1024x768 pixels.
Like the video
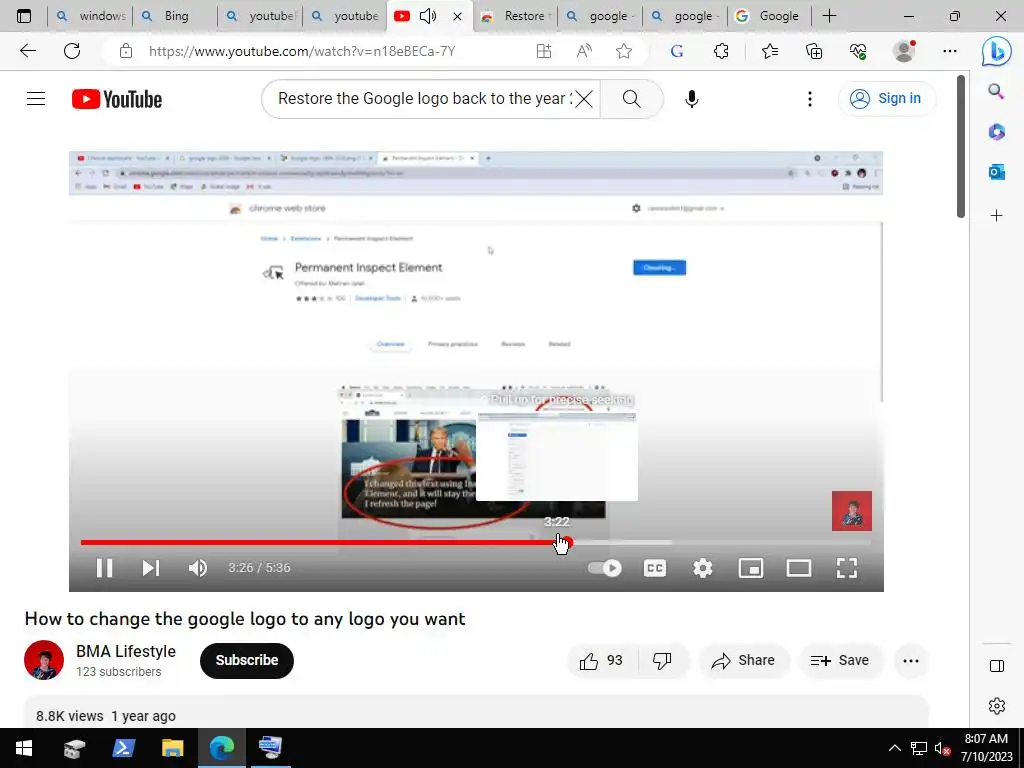pos(601,661)
